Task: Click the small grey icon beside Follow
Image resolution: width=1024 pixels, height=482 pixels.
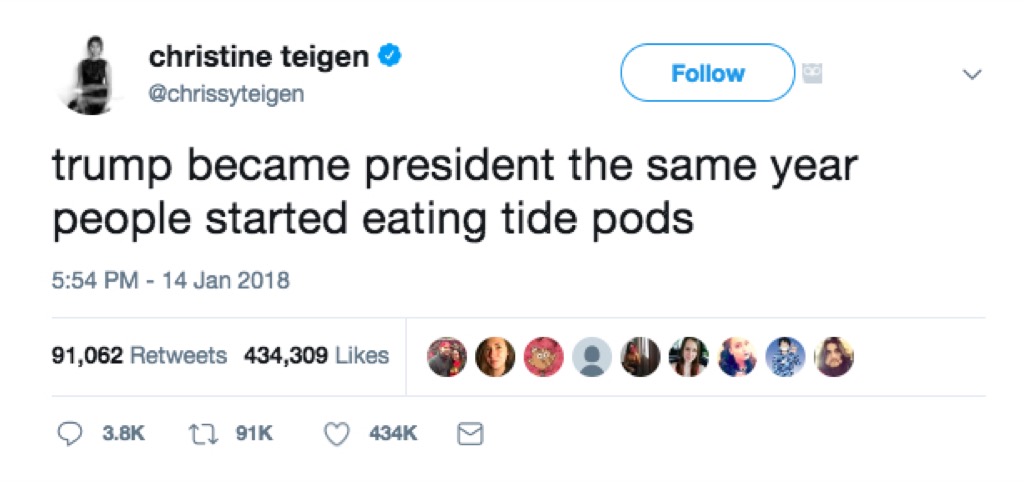Action: coord(811,74)
